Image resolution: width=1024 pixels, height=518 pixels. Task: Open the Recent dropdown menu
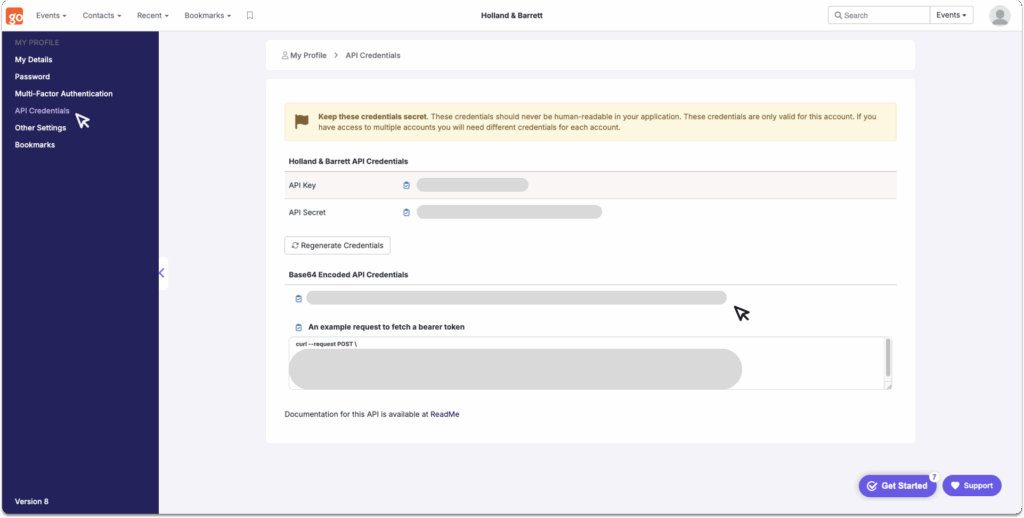[153, 16]
